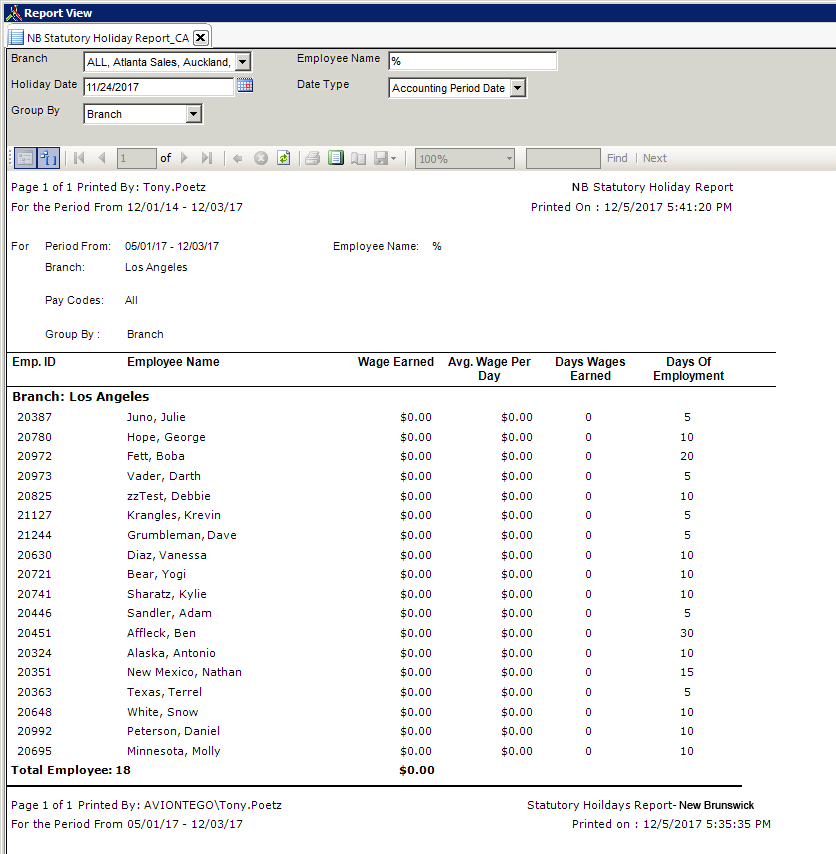Click employee name Krangles, Krevin
836x854 pixels.
[x=174, y=515]
